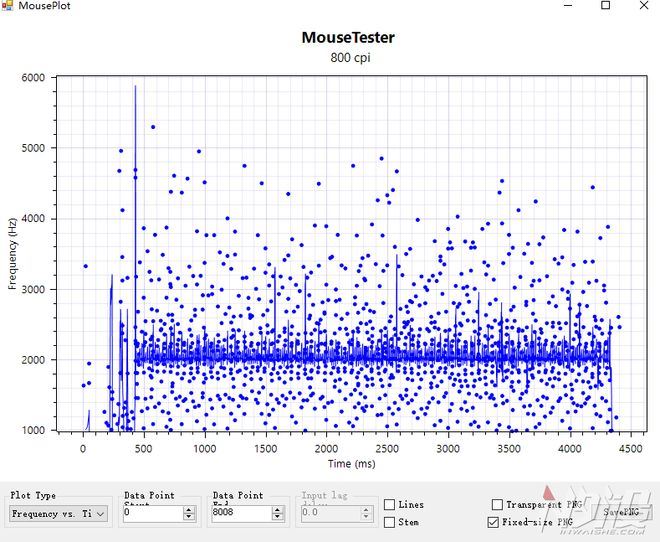Click the 4500 x-axis tick label
Image resolution: width=660 pixels, height=542 pixels.
click(x=630, y=449)
